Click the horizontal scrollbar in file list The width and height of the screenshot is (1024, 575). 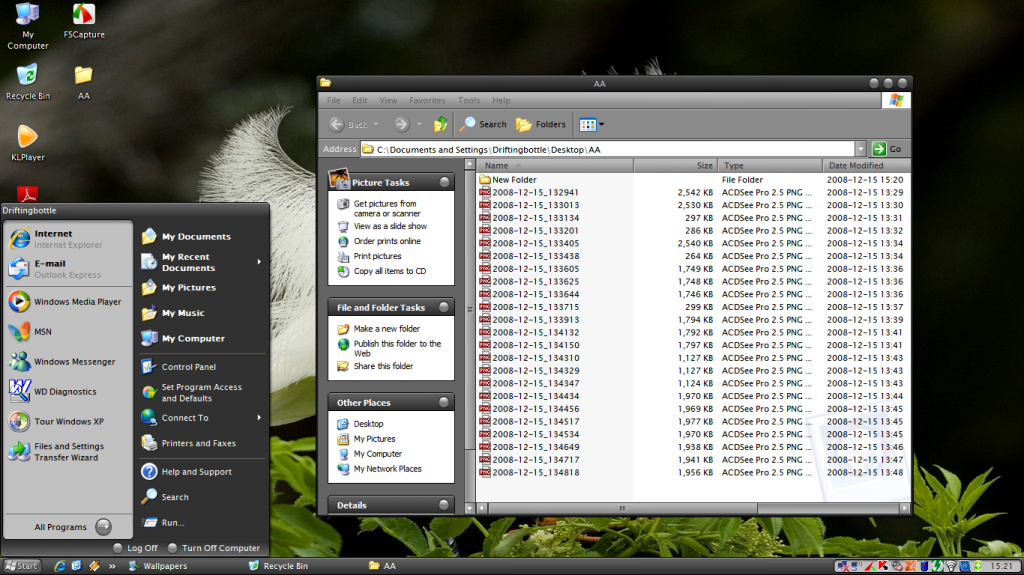[622, 508]
